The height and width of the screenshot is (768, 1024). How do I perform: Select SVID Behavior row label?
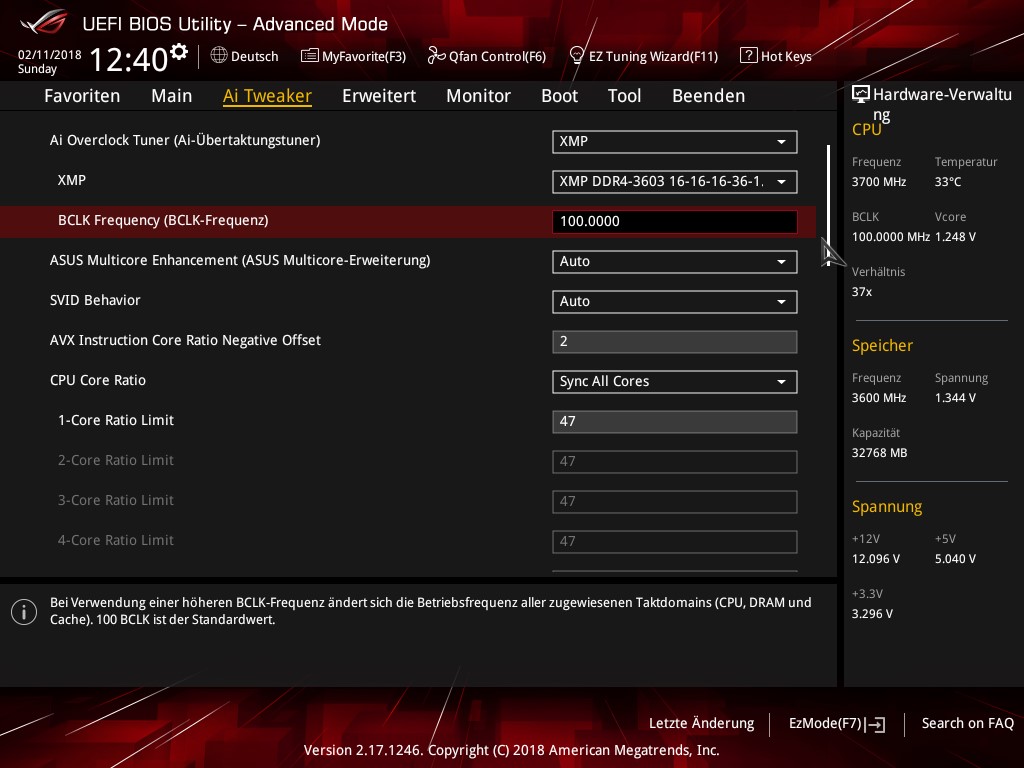(95, 300)
